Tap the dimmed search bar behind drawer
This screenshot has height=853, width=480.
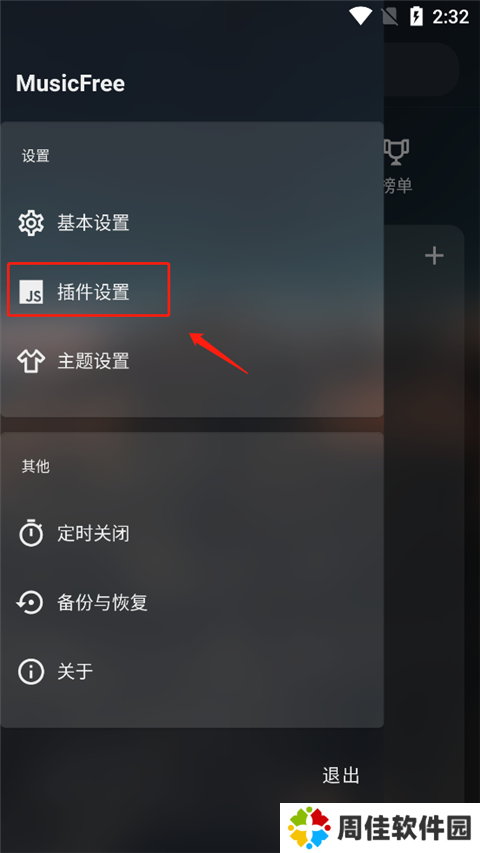coord(421,70)
